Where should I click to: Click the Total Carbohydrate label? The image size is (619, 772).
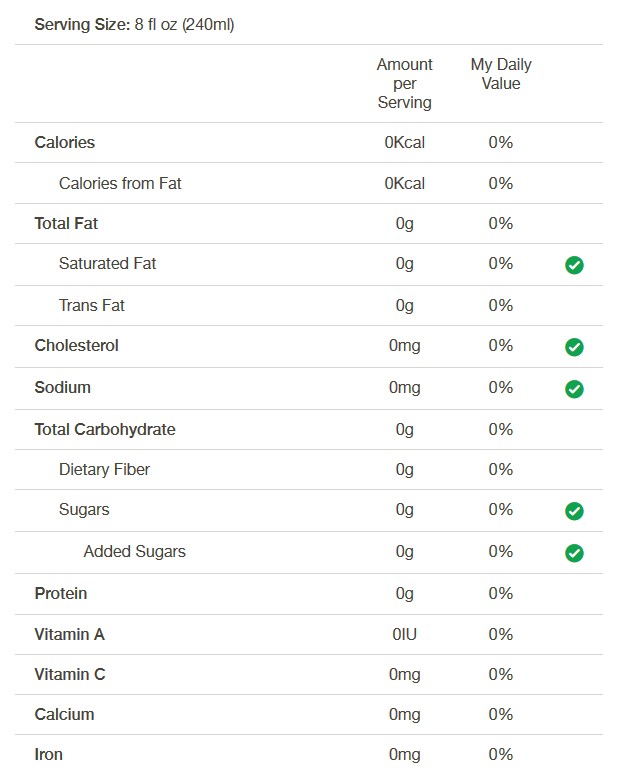[105, 429]
